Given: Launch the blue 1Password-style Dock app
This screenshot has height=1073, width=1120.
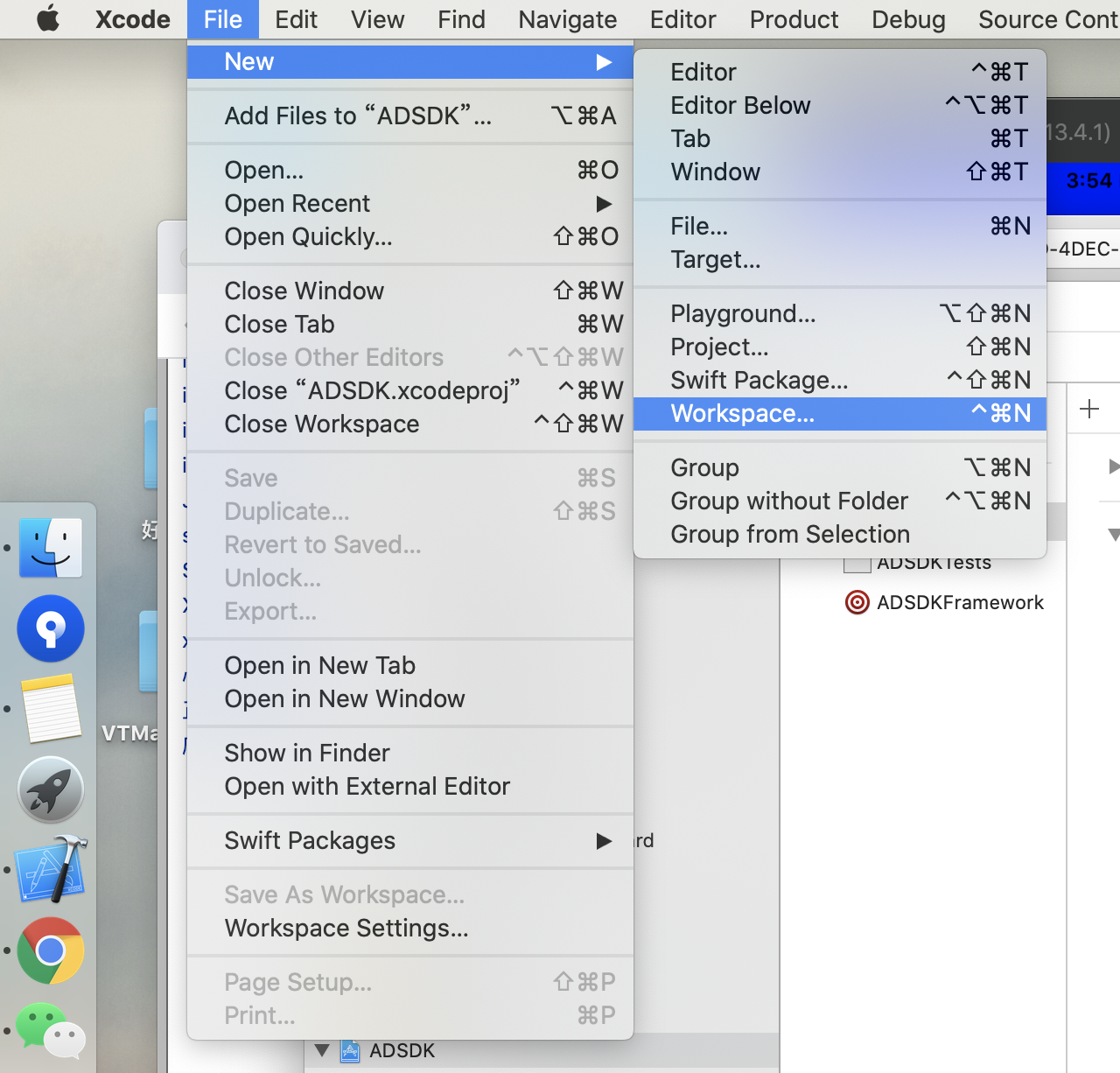Looking at the screenshot, I should [51, 628].
